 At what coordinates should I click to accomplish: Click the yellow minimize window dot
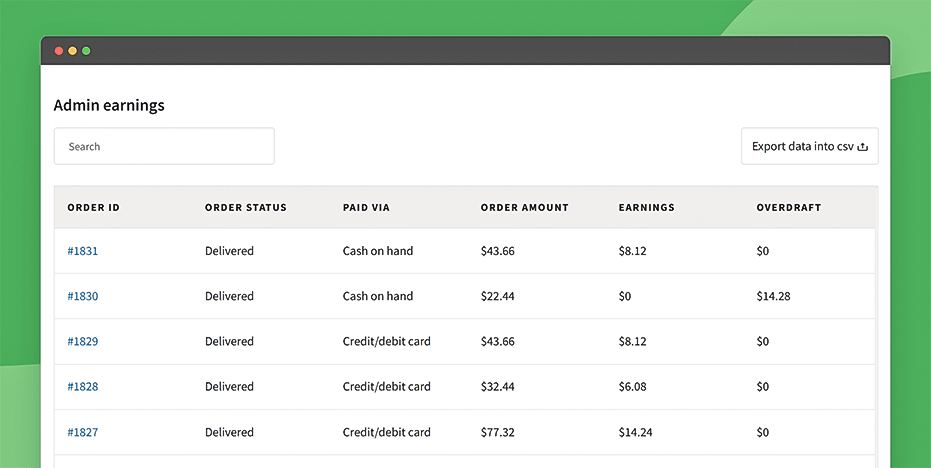pyautogui.click(x=72, y=51)
